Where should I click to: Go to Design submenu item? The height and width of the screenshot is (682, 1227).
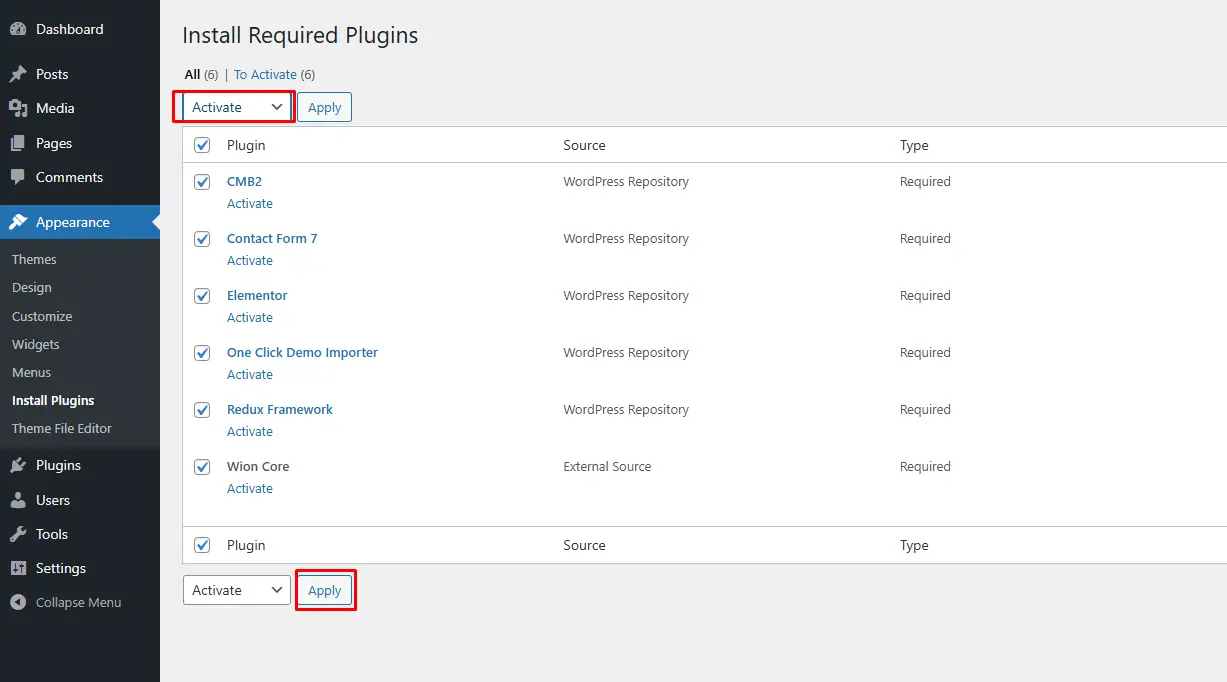(32, 287)
